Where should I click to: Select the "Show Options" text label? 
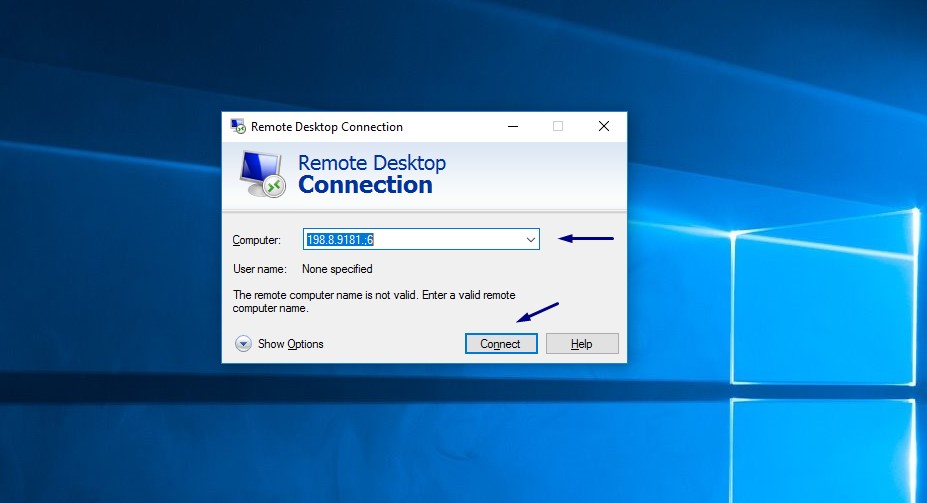[x=290, y=344]
